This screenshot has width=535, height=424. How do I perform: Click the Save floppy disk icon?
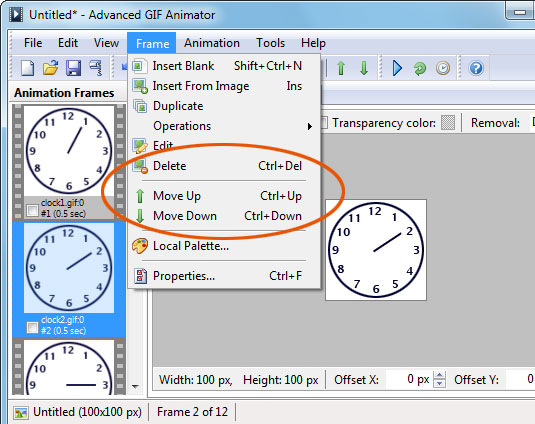pos(73,68)
